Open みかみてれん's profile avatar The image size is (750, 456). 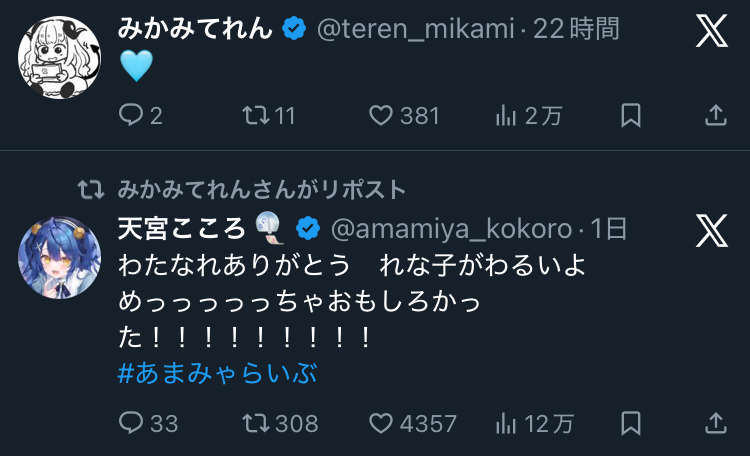(x=59, y=58)
